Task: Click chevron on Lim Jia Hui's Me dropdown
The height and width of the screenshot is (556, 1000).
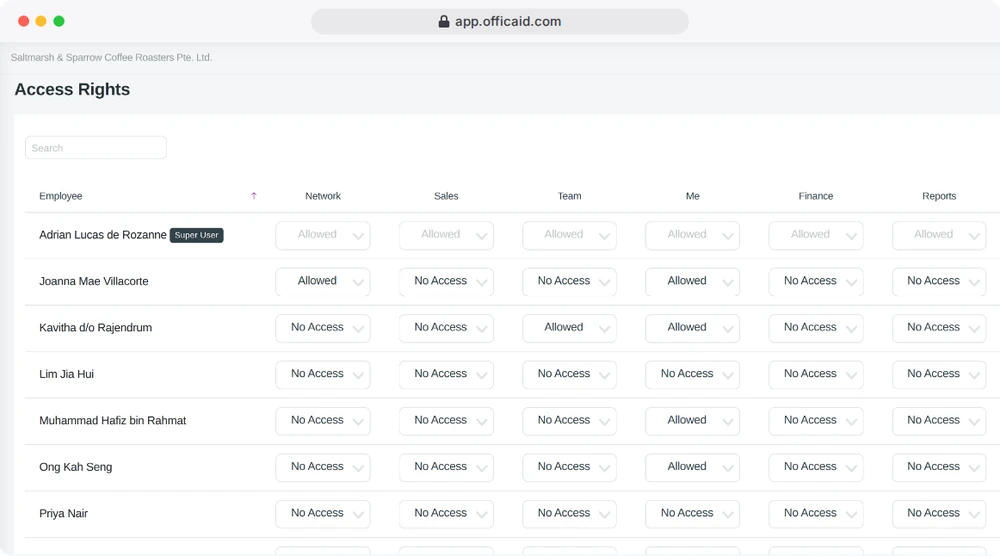Action: (728, 376)
